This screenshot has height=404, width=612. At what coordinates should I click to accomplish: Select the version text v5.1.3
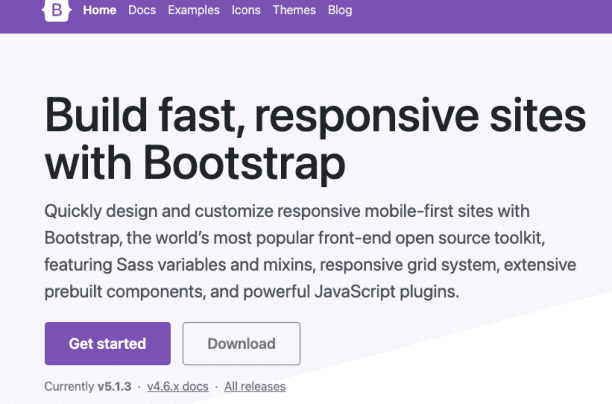tap(114, 386)
